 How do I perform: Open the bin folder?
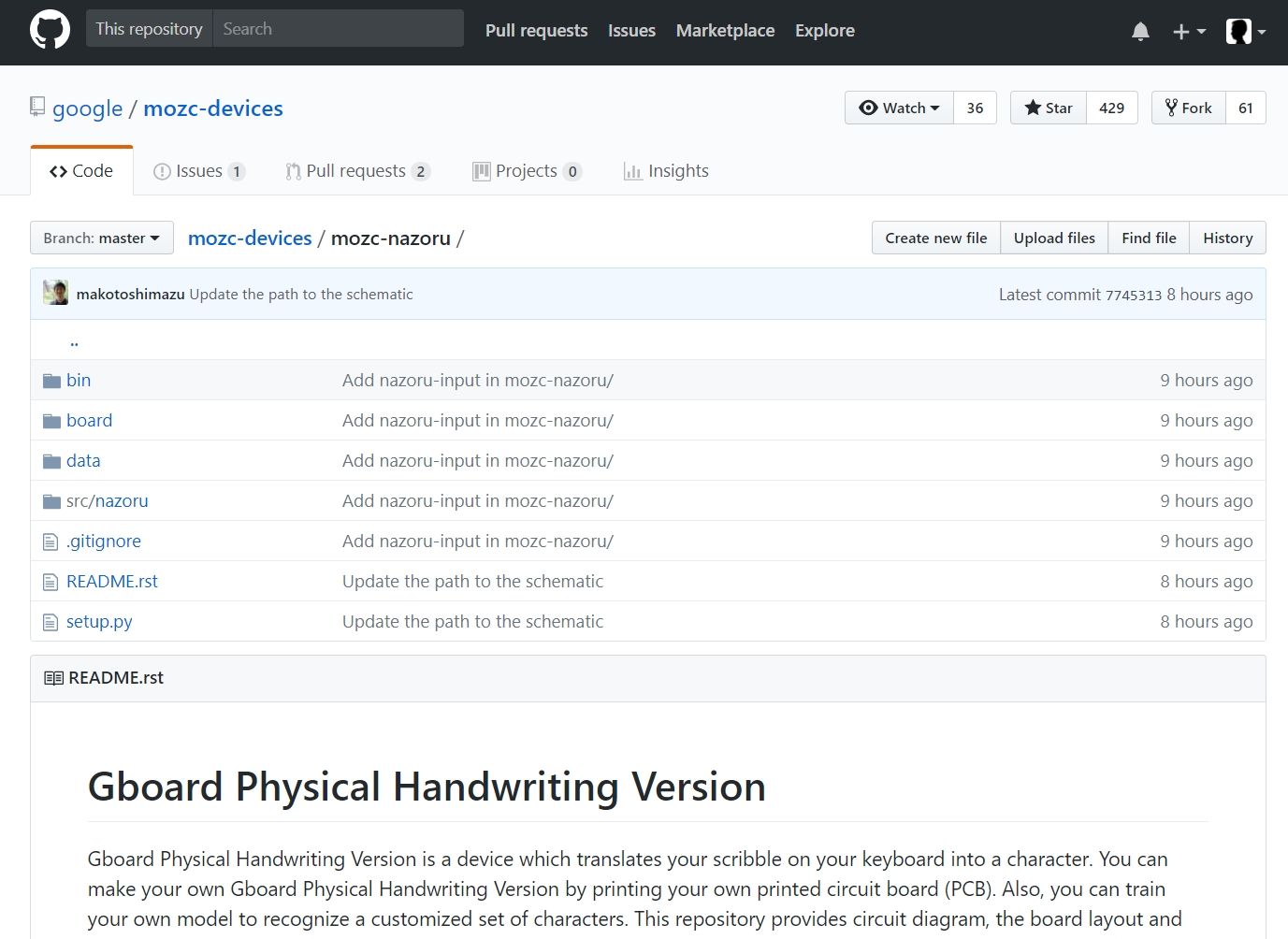[x=79, y=381]
